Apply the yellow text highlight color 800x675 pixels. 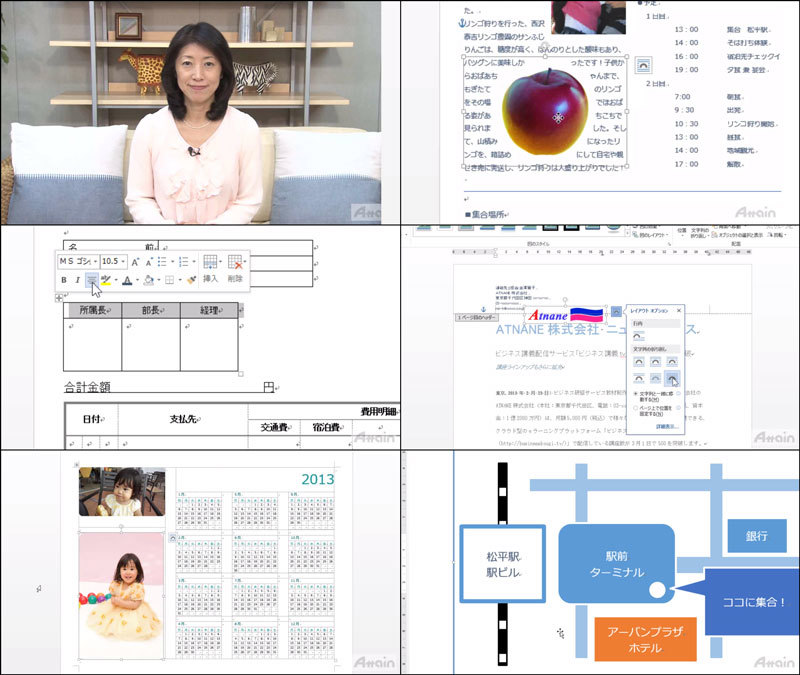point(106,280)
